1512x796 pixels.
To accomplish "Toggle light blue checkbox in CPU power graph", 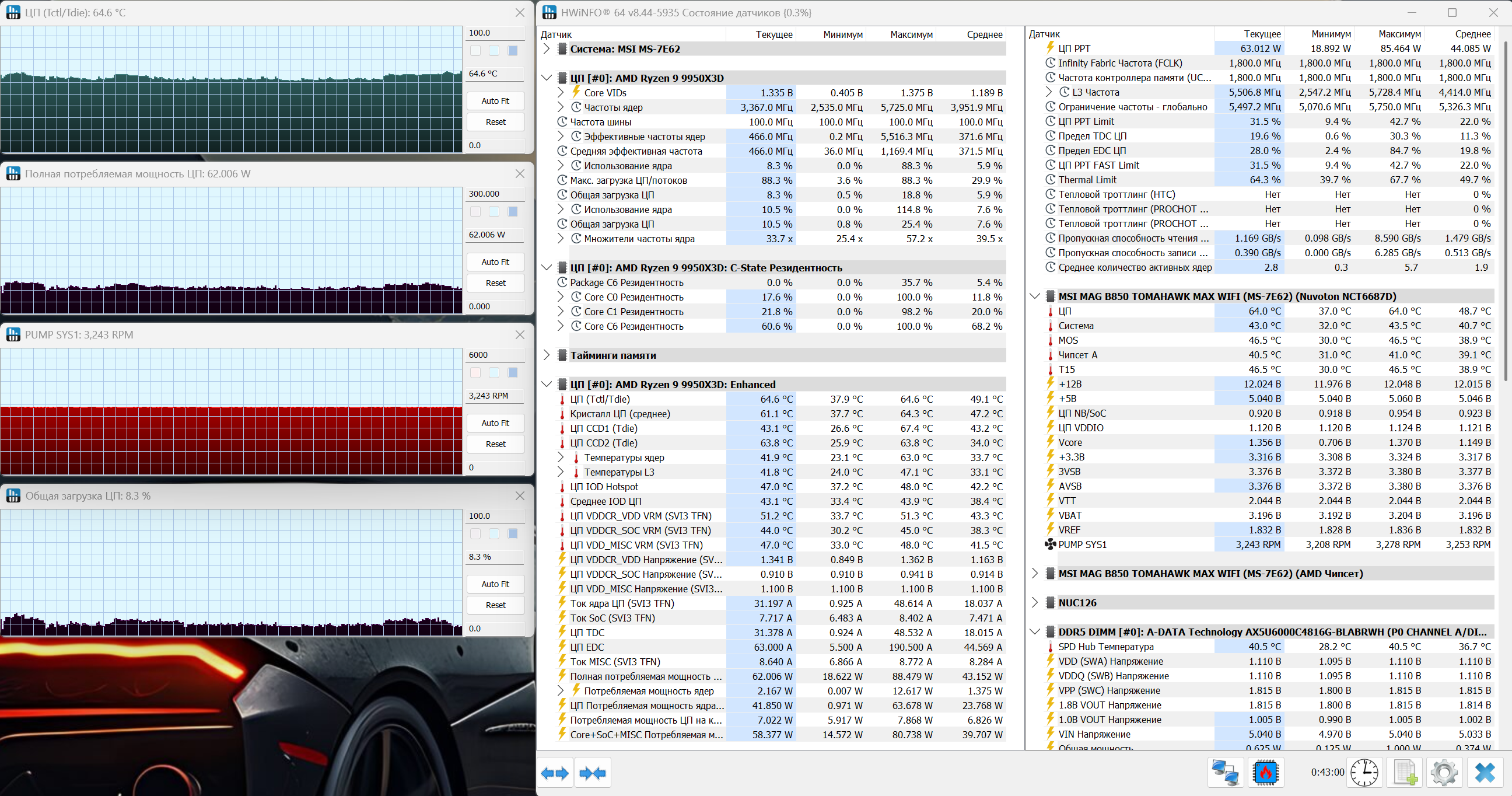I will point(494,212).
